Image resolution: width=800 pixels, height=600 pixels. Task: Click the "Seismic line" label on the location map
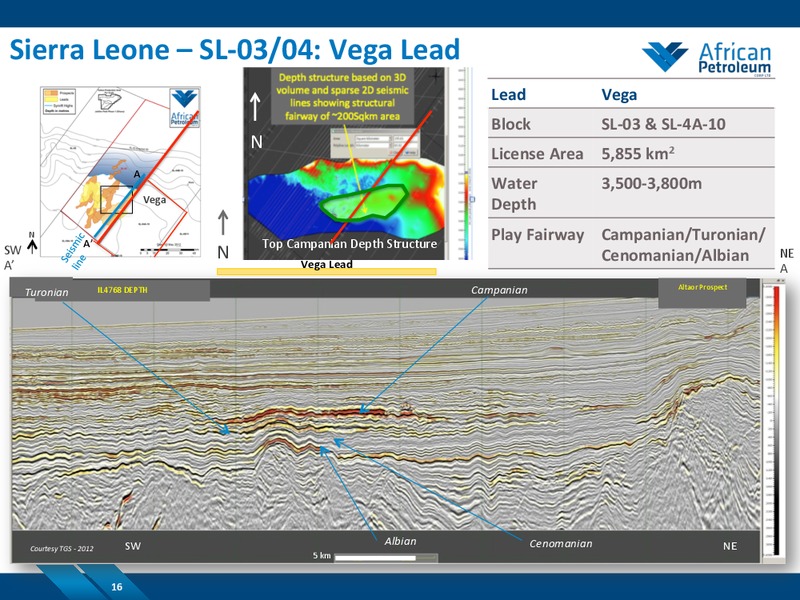(x=74, y=251)
